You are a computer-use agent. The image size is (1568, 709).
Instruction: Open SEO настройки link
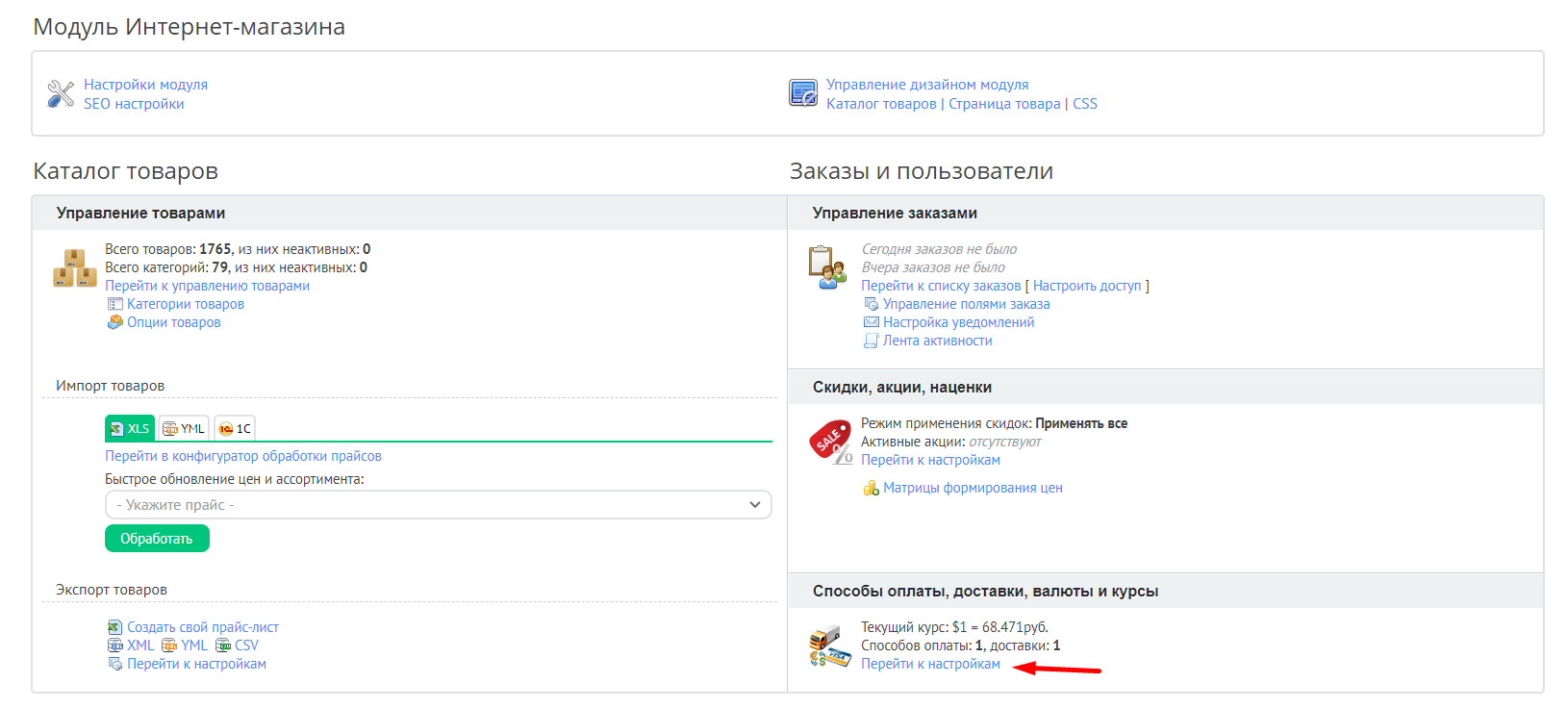[x=134, y=104]
